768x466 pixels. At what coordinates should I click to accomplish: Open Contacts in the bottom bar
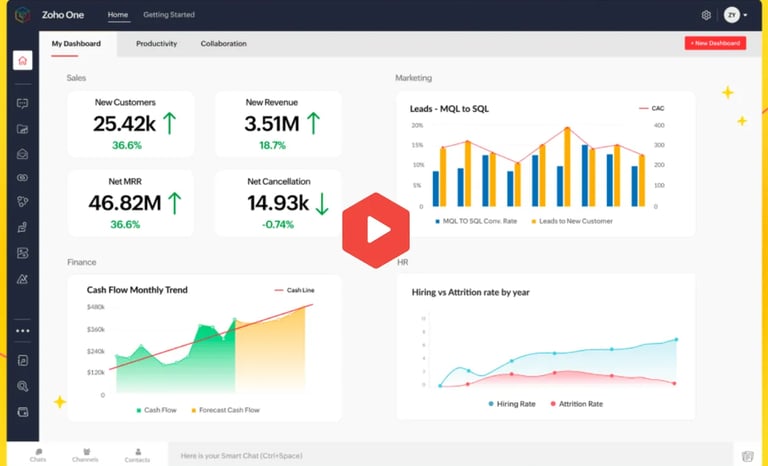coord(137,455)
